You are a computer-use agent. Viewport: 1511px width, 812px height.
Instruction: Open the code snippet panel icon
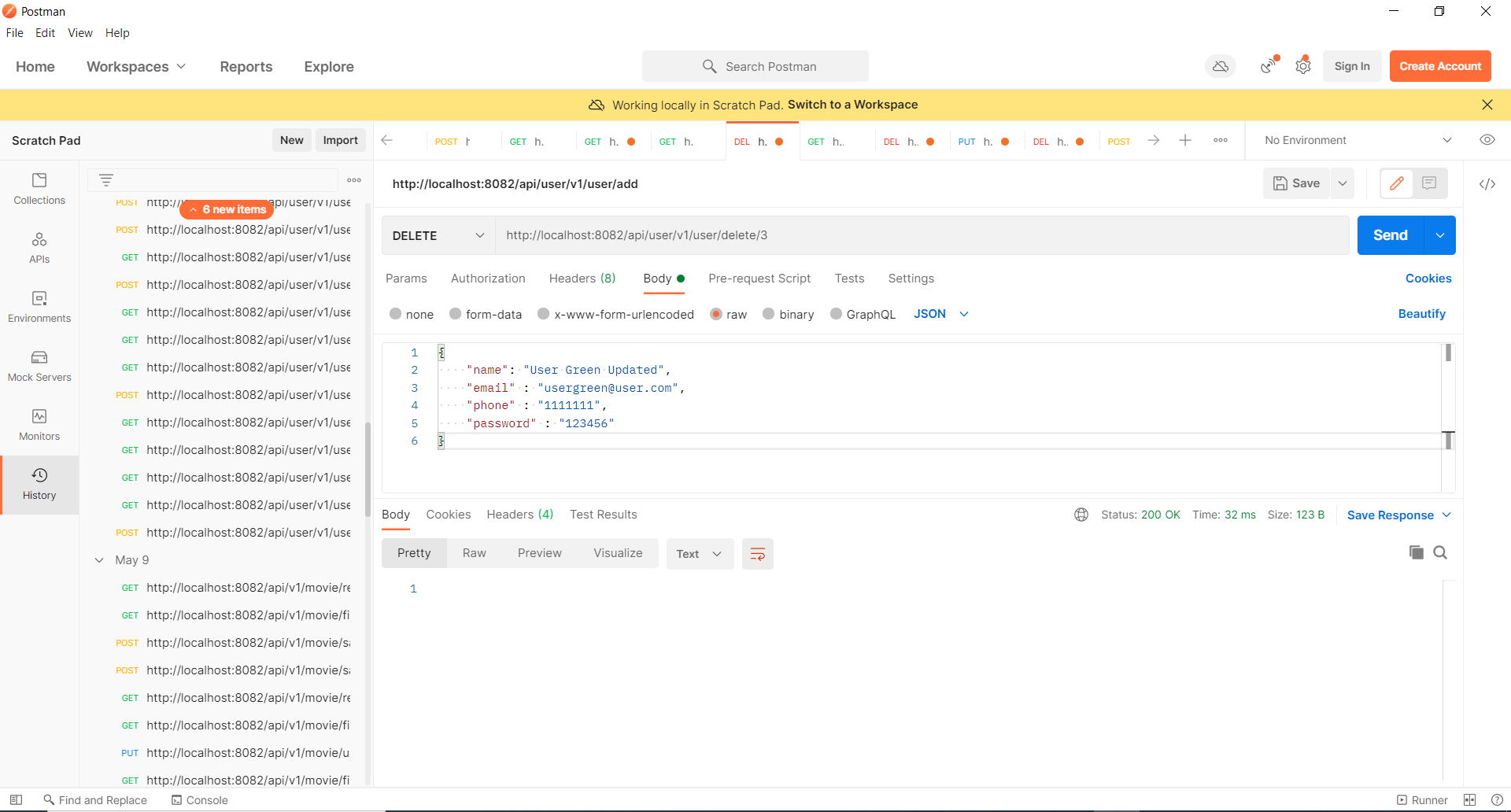1487,184
